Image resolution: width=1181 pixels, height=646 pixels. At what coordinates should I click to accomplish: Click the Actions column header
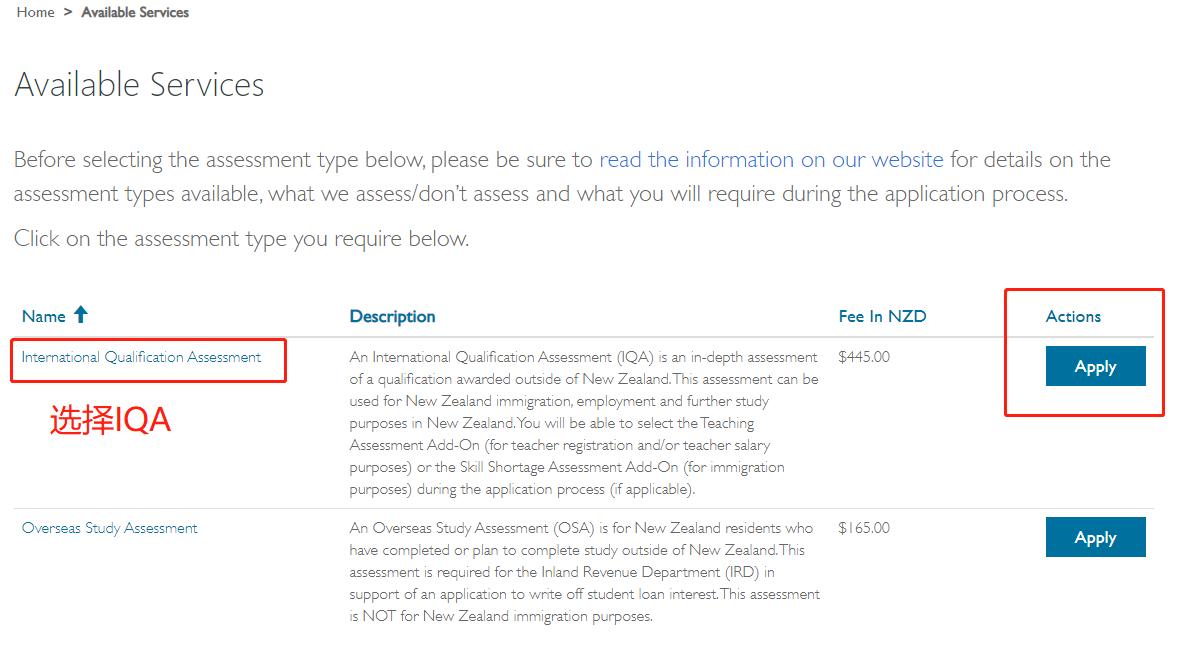click(x=1073, y=316)
